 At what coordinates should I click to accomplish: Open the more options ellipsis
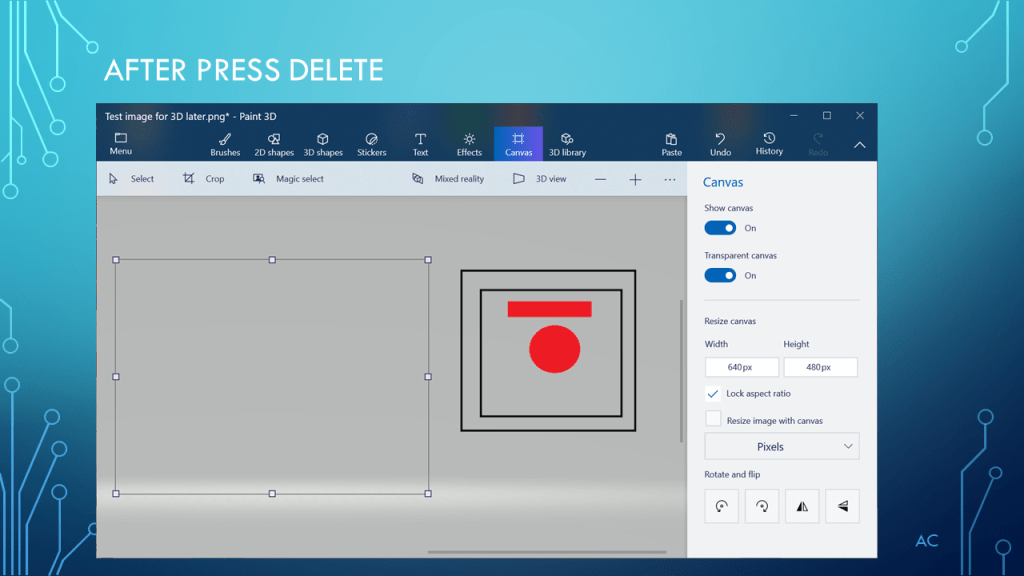(x=669, y=179)
